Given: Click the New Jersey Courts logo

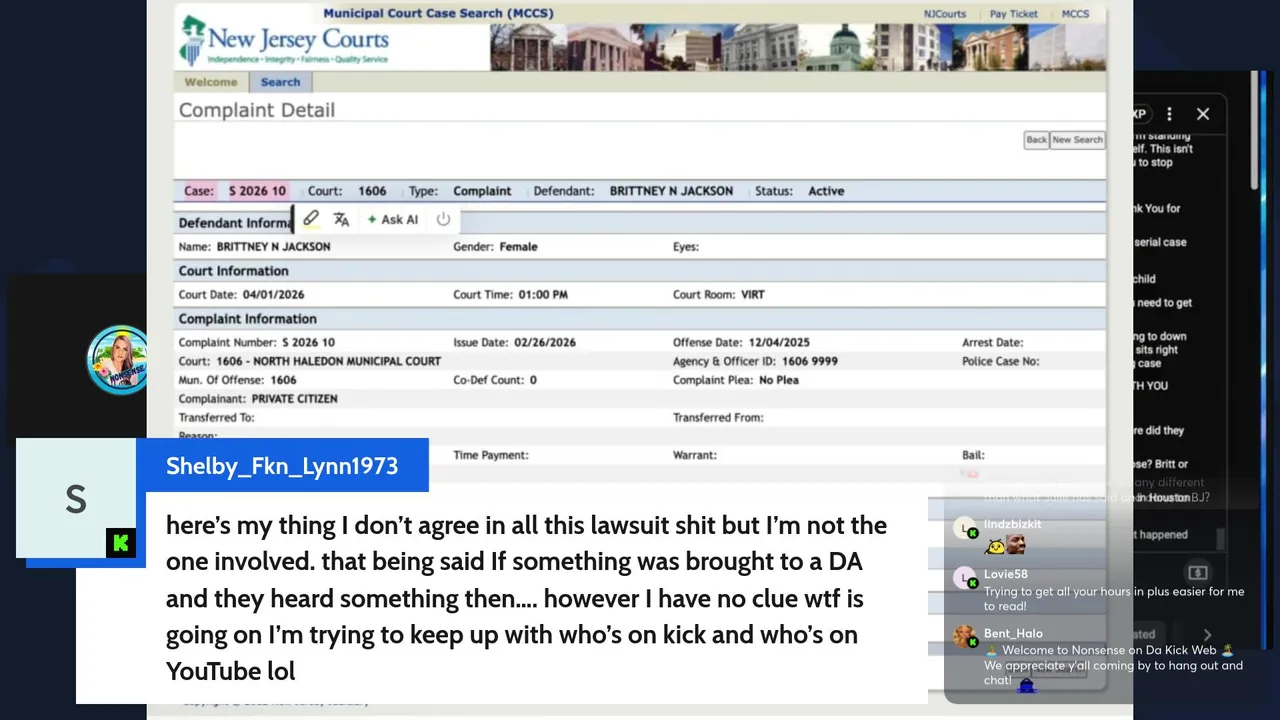Looking at the screenshot, I should [284, 42].
